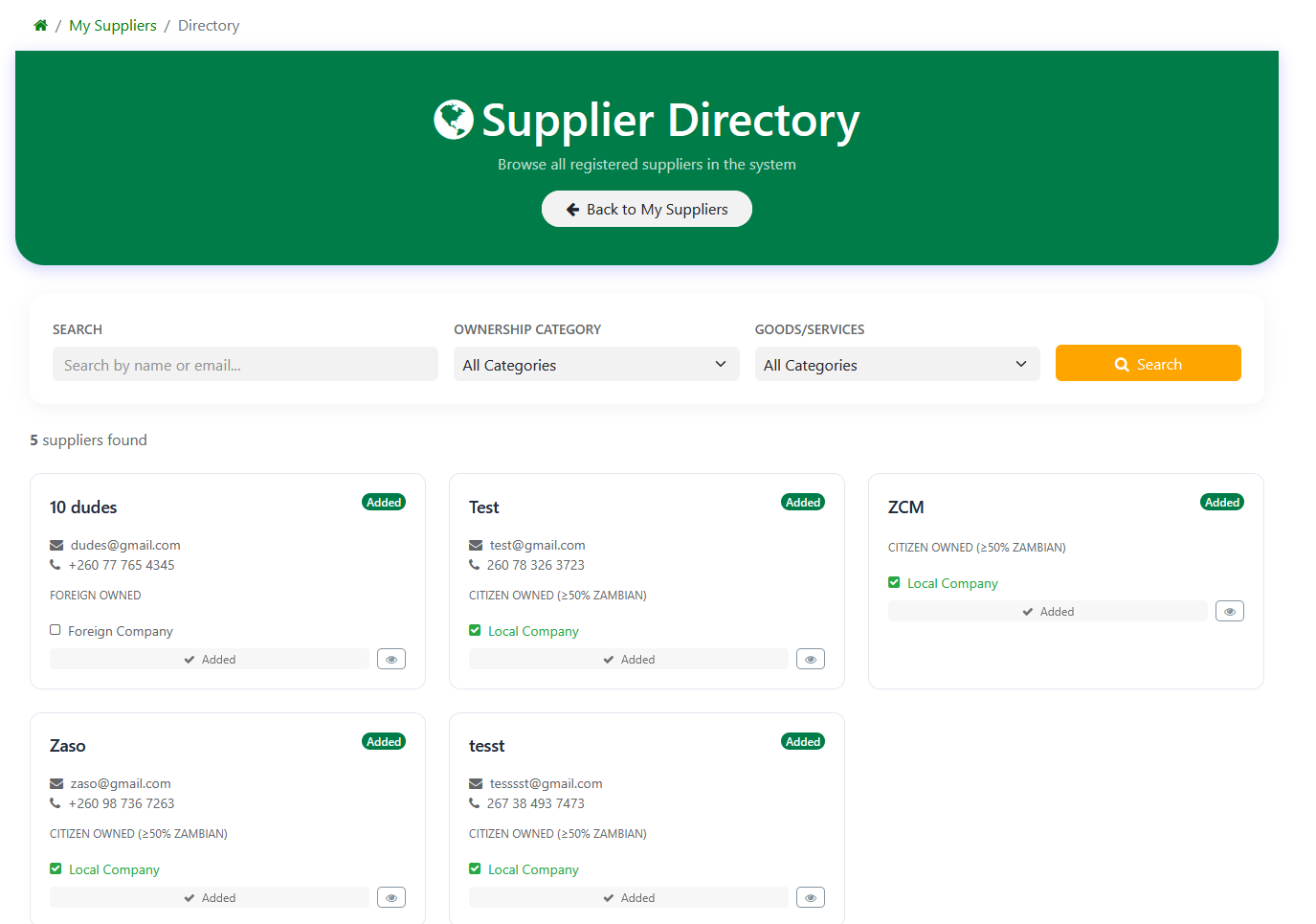Expand the Goods/Services dropdown
The width and height of the screenshot is (1316, 924).
click(x=896, y=364)
